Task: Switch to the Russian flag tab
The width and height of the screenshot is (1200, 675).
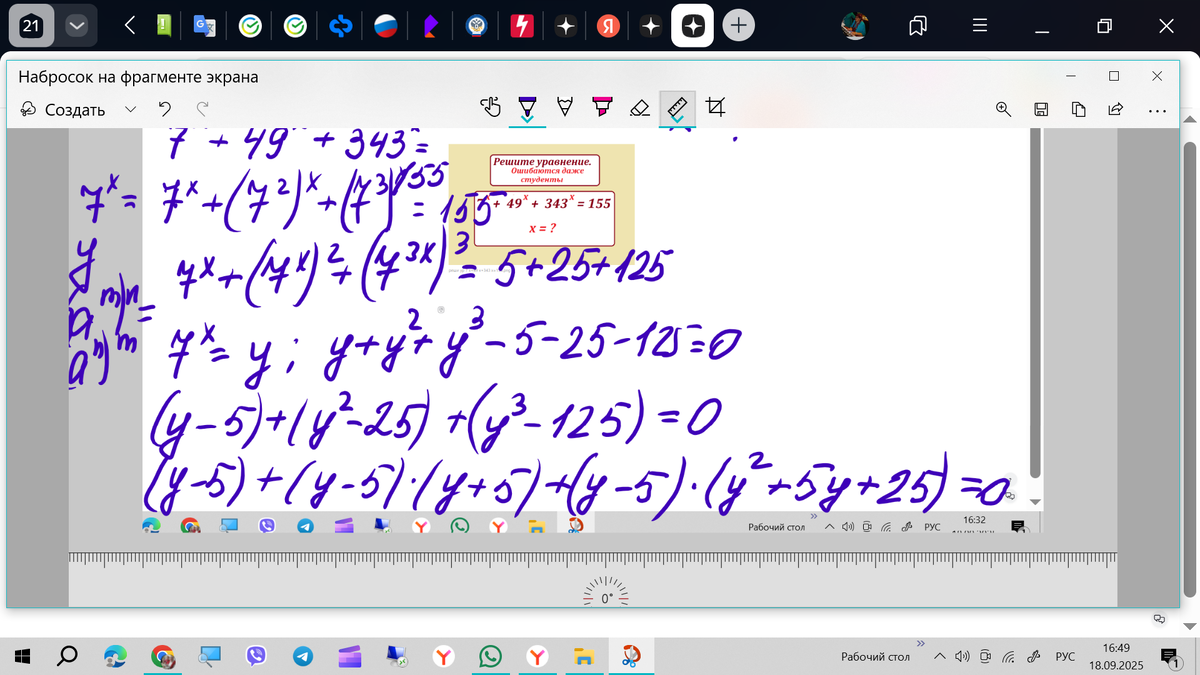Action: 386,27
